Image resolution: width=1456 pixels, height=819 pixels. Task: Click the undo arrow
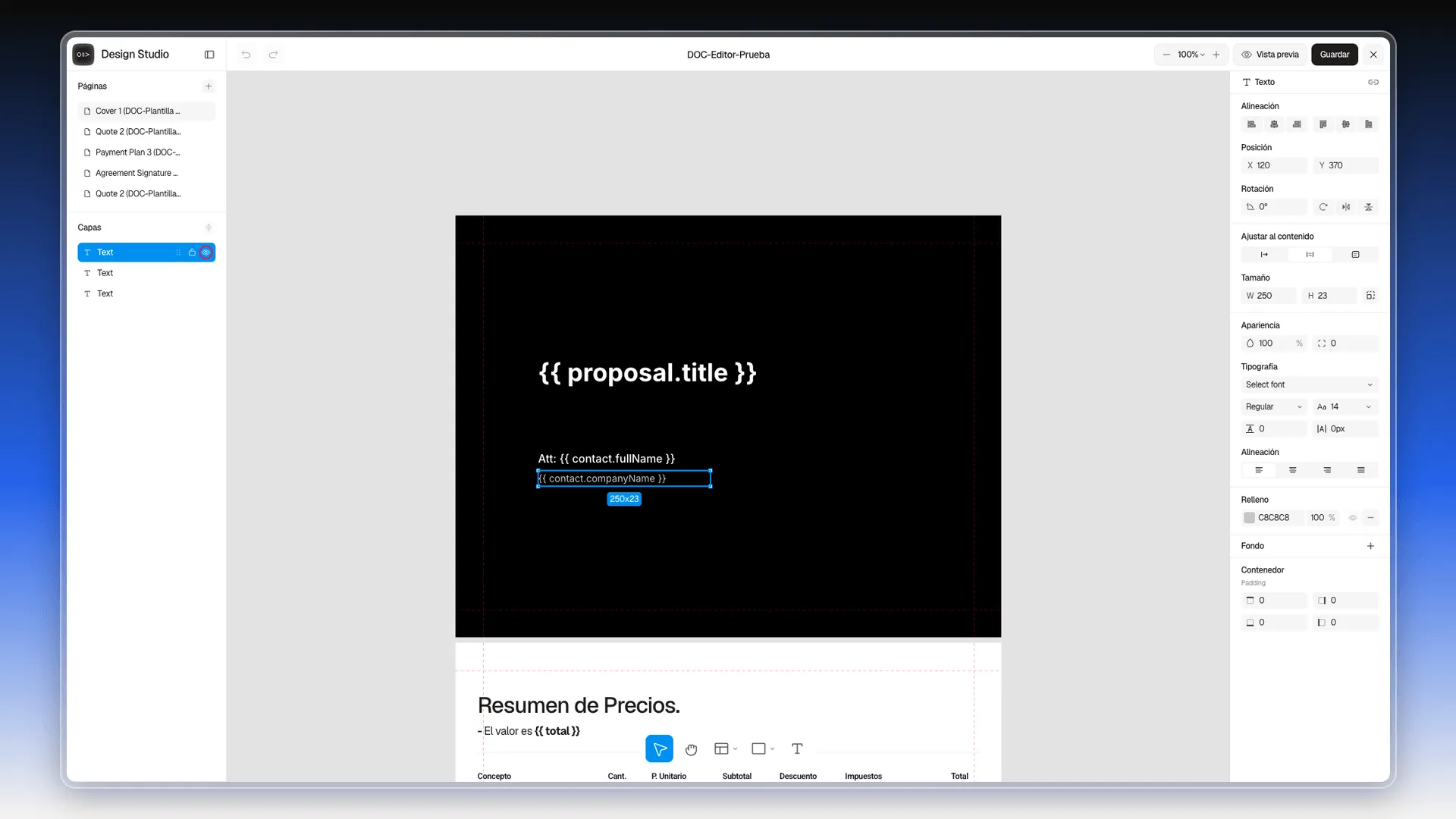click(246, 55)
